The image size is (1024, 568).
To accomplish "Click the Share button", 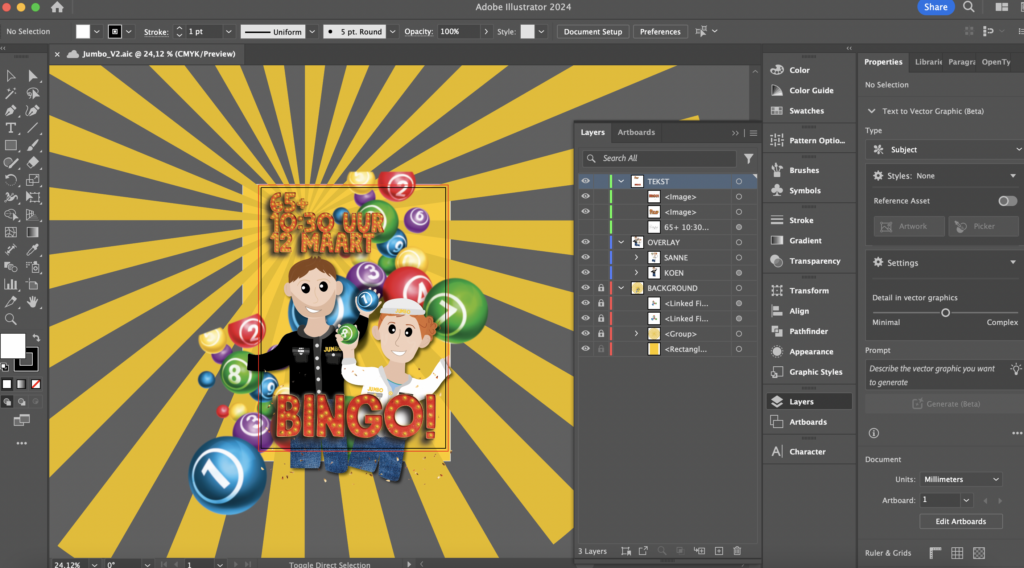I will (935, 7).
